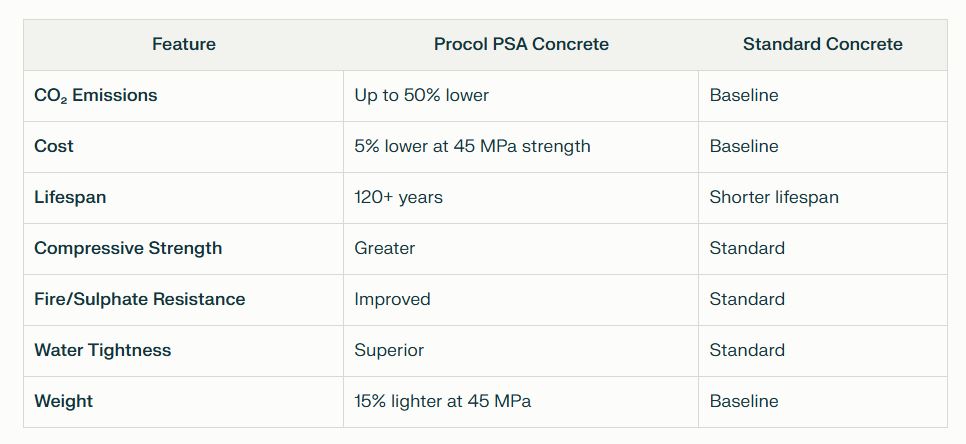Click the 'Superior' cell
Viewport: 966px width, 444px height.
pos(389,350)
